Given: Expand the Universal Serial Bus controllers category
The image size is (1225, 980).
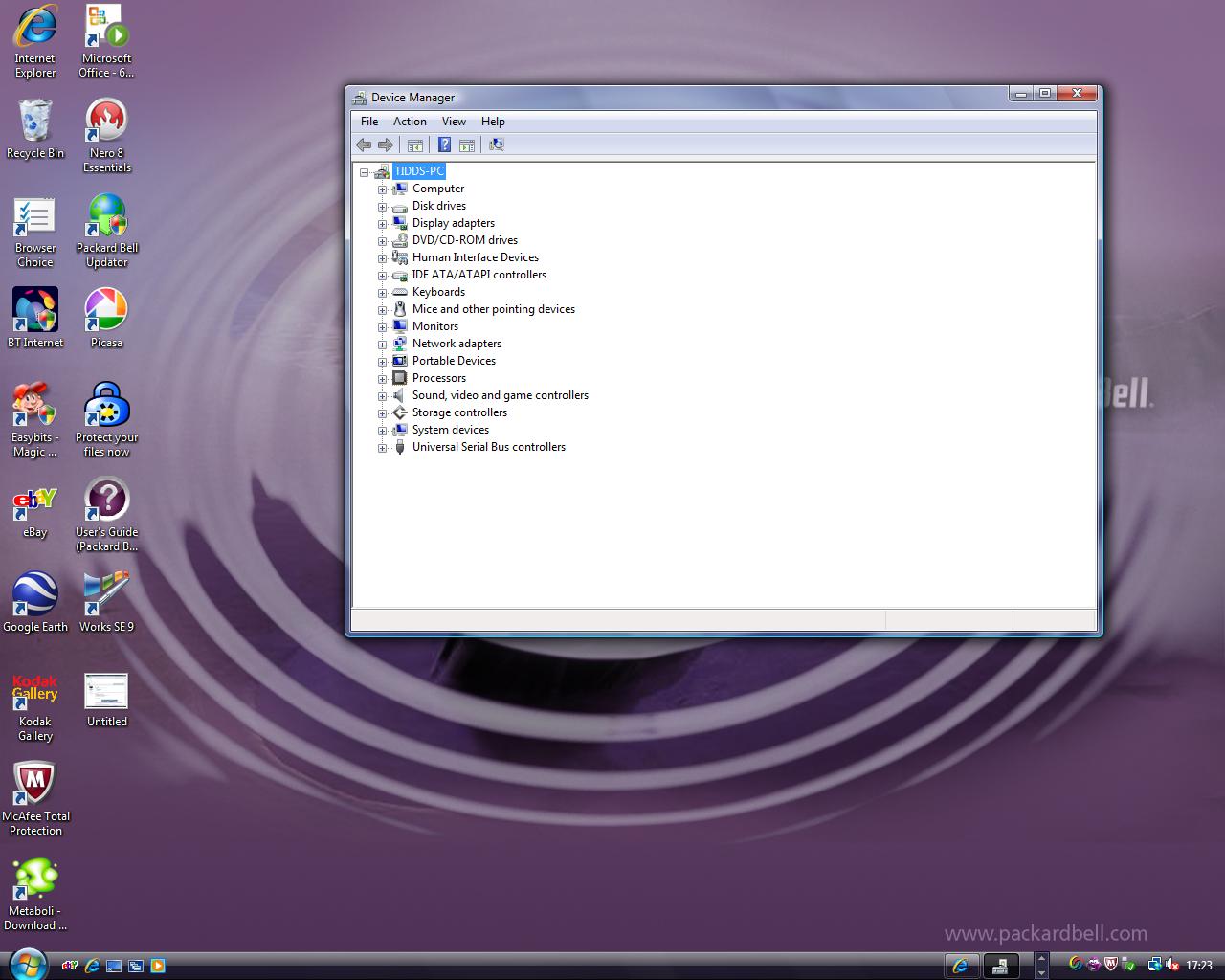Looking at the screenshot, I should [x=382, y=448].
